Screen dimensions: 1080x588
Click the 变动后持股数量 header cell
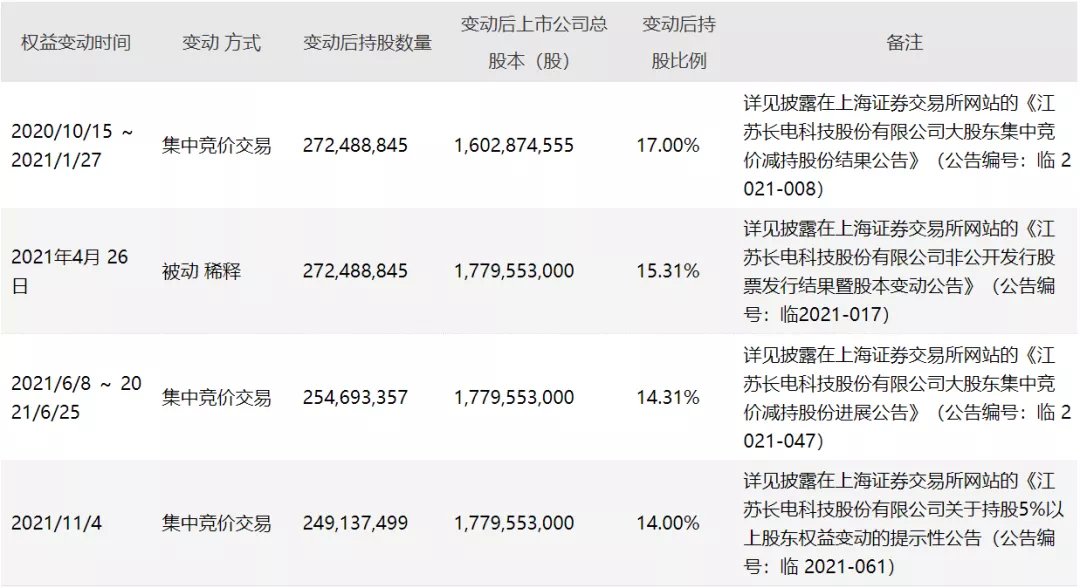(367, 43)
